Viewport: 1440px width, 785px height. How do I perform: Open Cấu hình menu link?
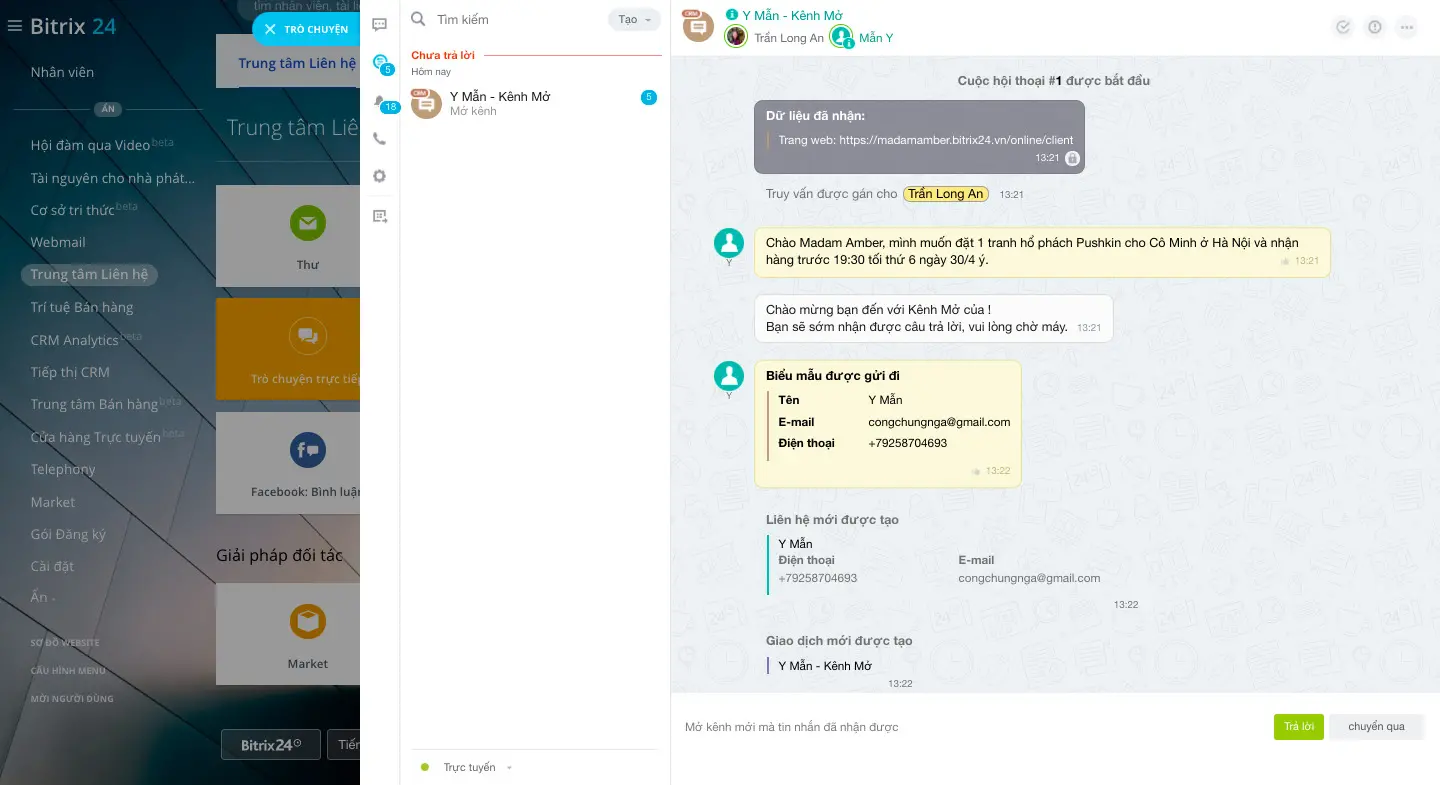pos(68,671)
